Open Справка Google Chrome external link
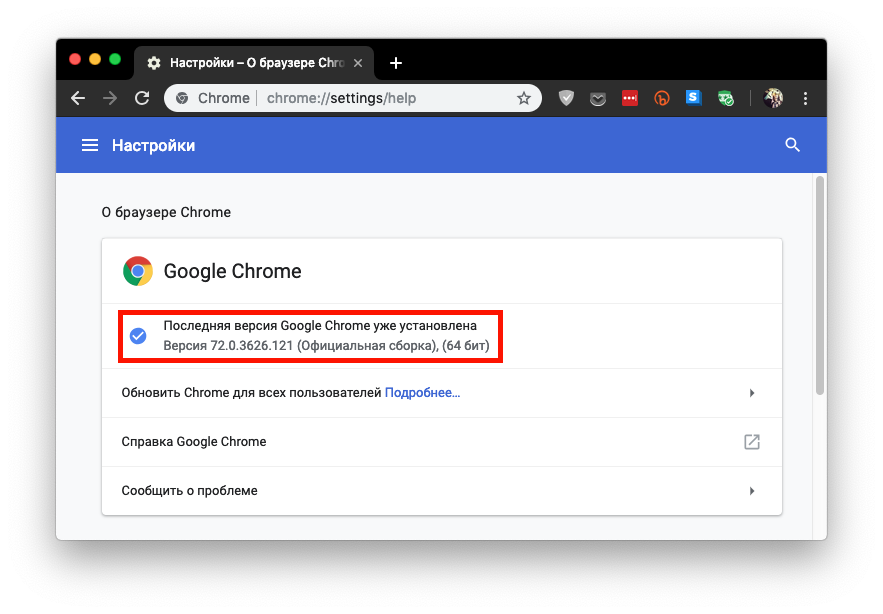Screen dimensions: 883x614 tap(752, 442)
